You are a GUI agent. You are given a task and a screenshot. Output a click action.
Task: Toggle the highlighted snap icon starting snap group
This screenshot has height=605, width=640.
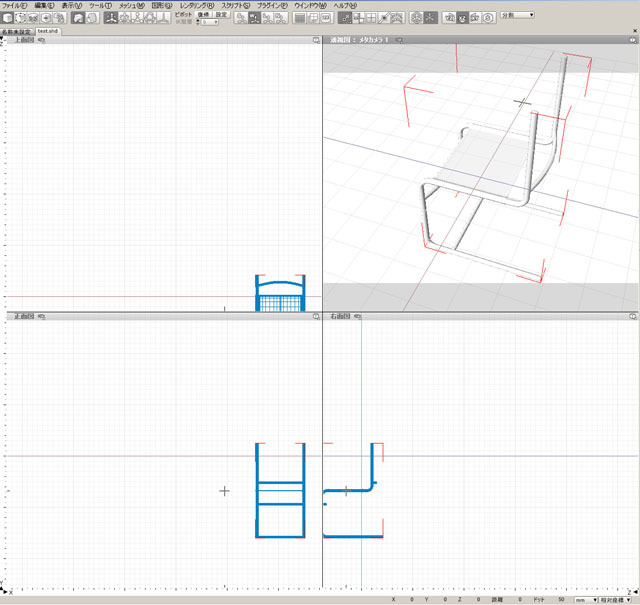pyautogui.click(x=345, y=18)
